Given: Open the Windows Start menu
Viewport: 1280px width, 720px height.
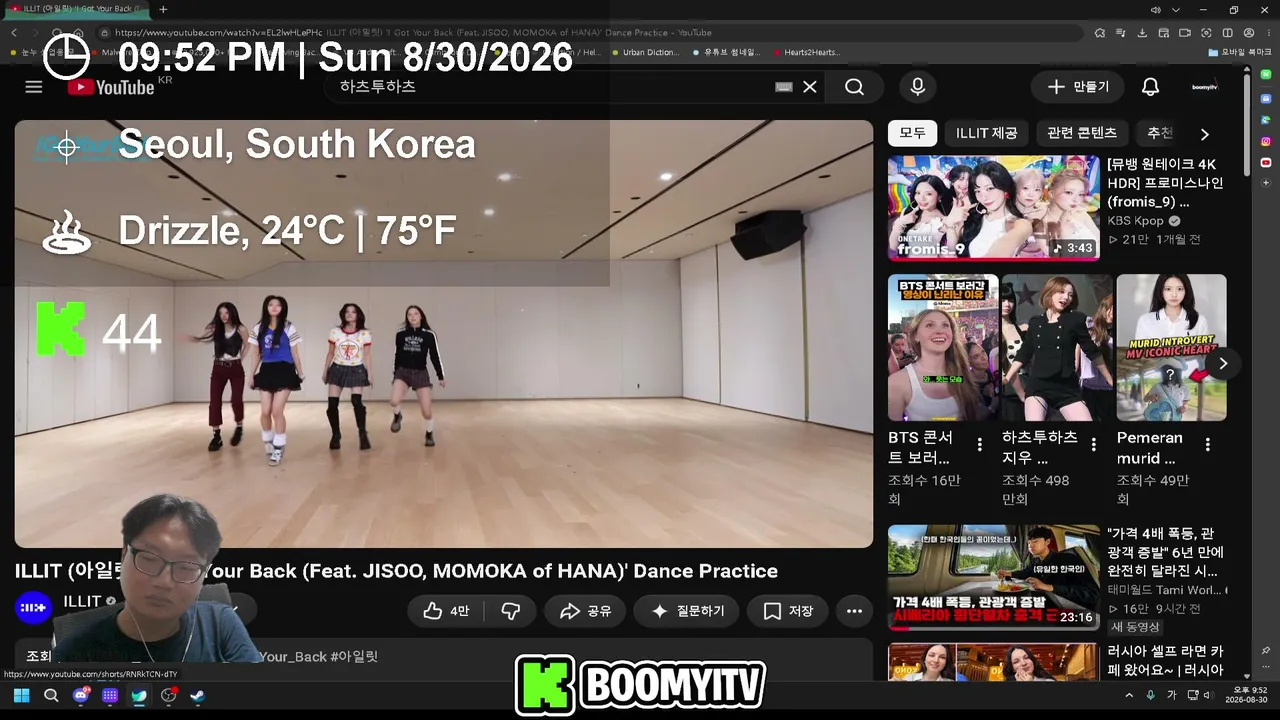Looking at the screenshot, I should pos(21,696).
